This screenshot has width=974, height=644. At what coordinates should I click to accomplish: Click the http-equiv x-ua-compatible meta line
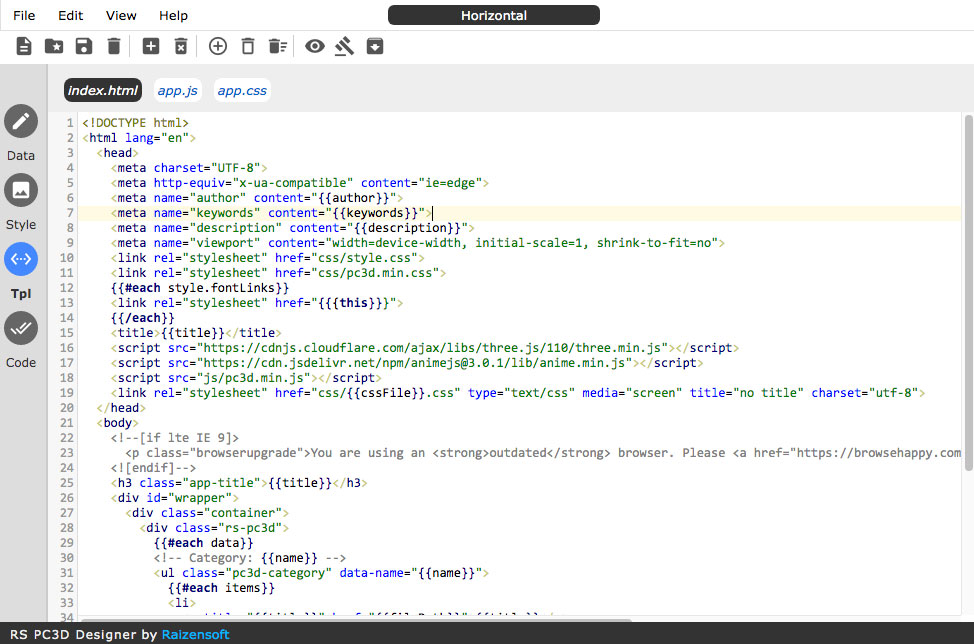click(x=300, y=183)
